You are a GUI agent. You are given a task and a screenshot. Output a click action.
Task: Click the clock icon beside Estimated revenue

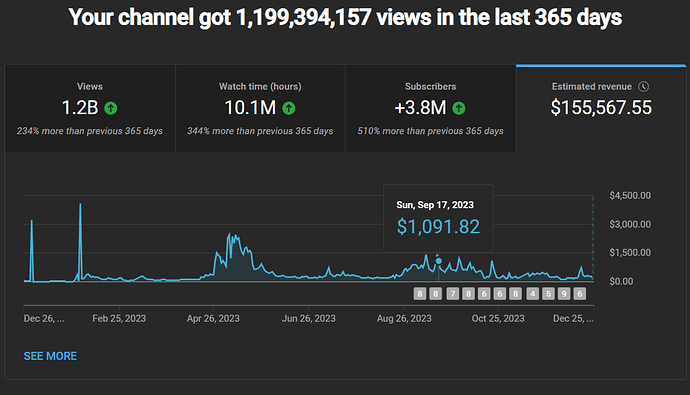(x=643, y=87)
